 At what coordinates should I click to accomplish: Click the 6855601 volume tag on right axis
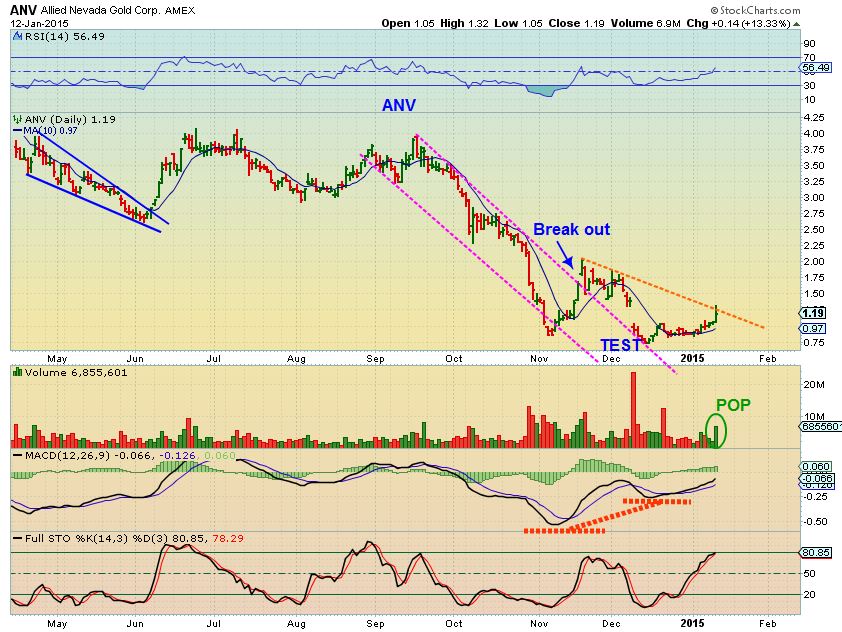click(x=820, y=426)
